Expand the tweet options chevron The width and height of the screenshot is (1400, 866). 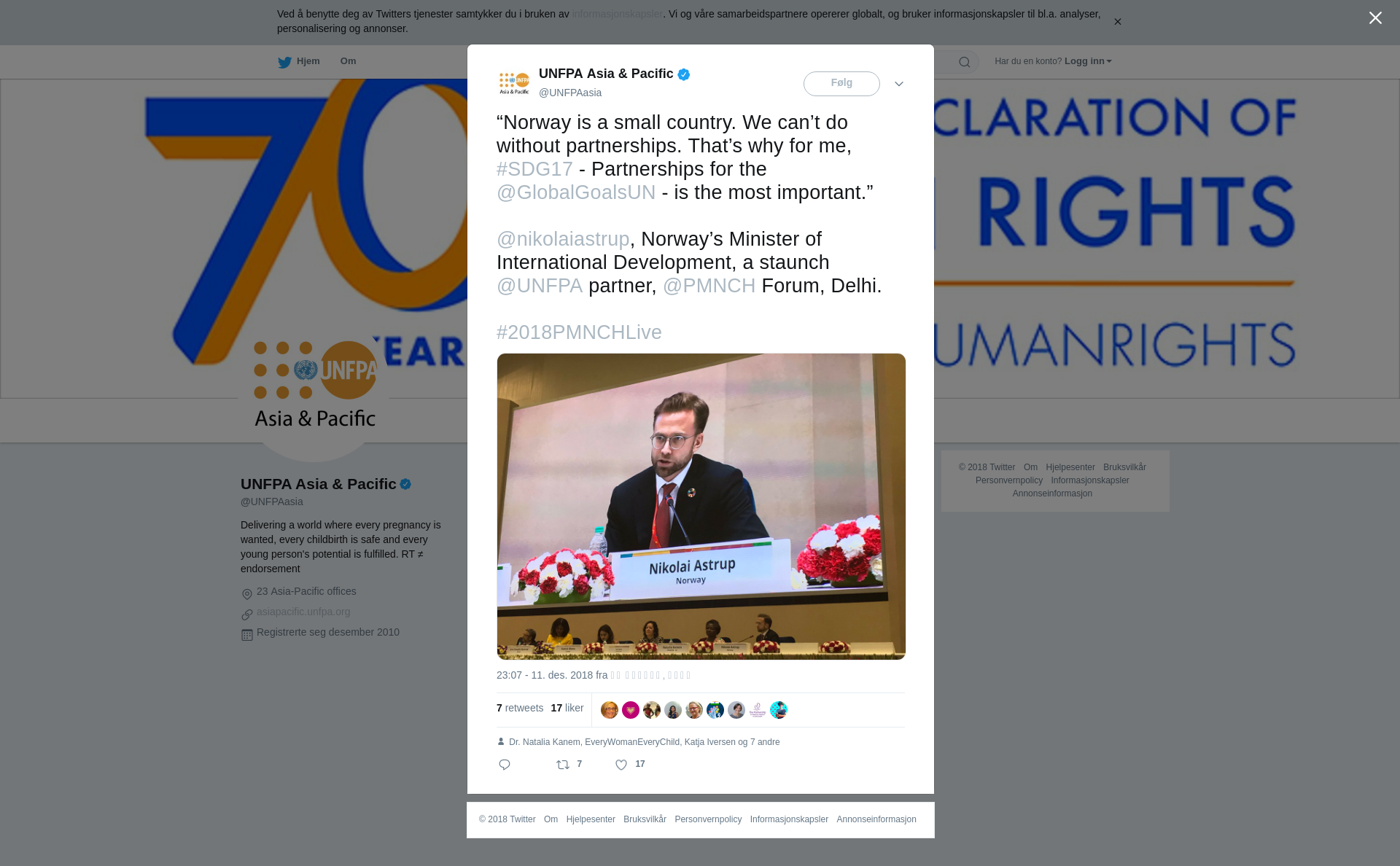pyautogui.click(x=899, y=84)
